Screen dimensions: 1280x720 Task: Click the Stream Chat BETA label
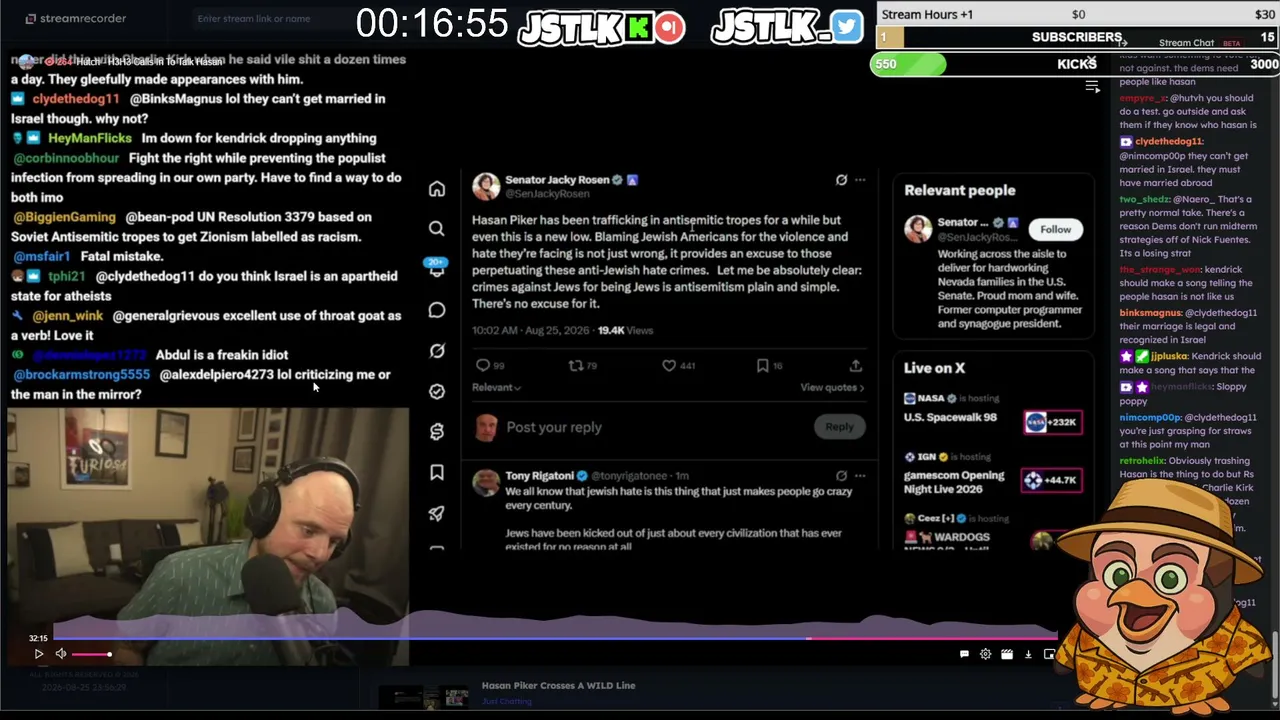[1232, 43]
